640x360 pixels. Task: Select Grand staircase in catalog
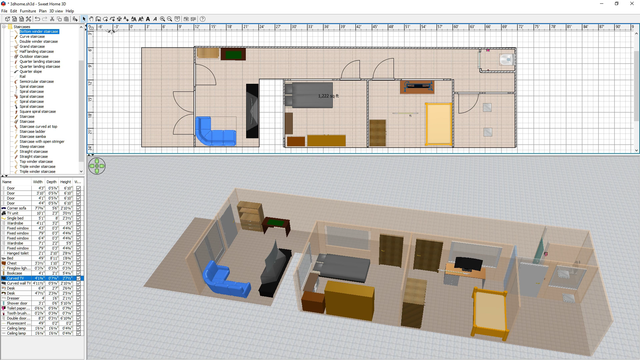[x=32, y=47]
